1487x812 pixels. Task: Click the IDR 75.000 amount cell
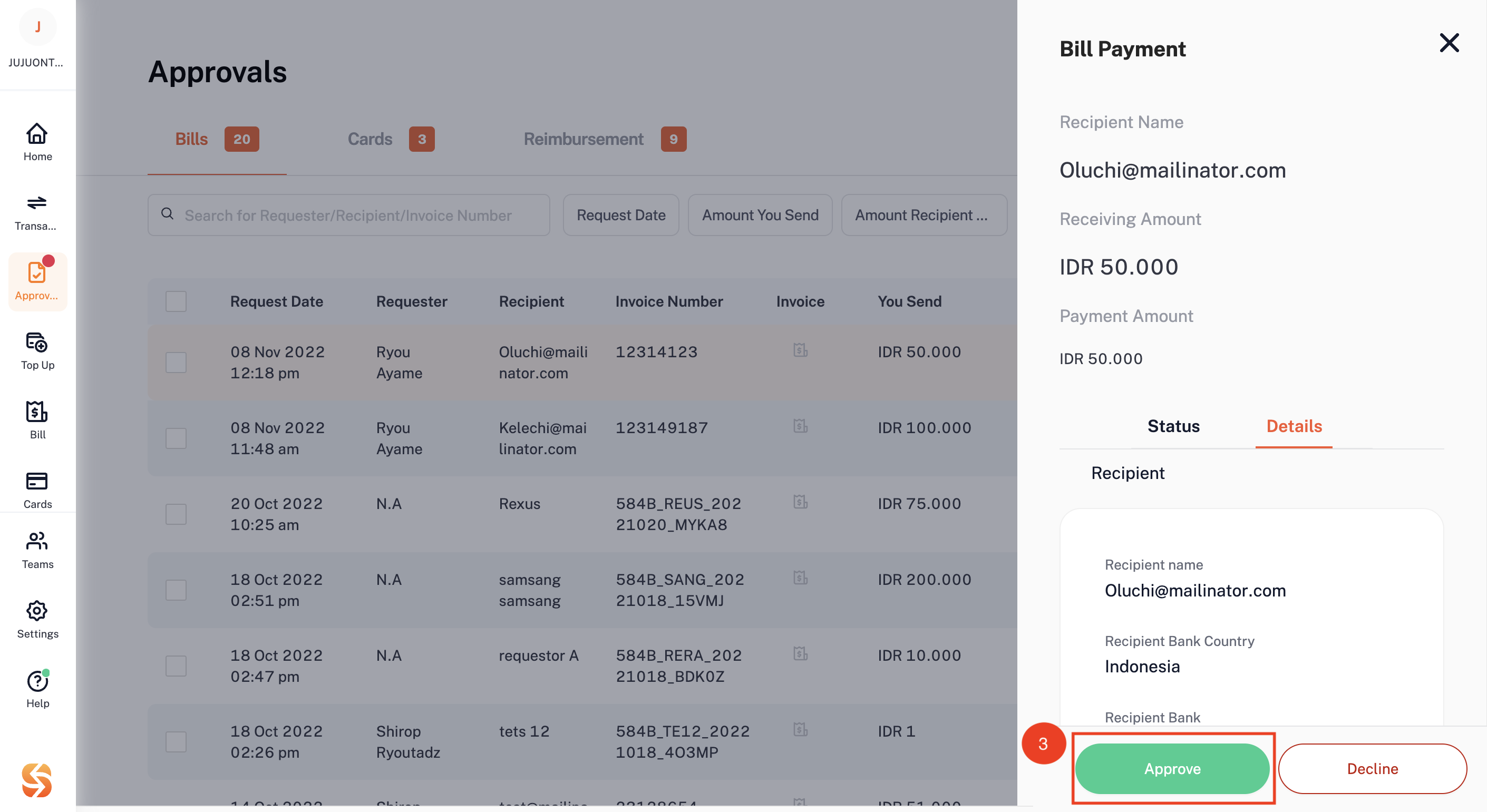point(919,504)
